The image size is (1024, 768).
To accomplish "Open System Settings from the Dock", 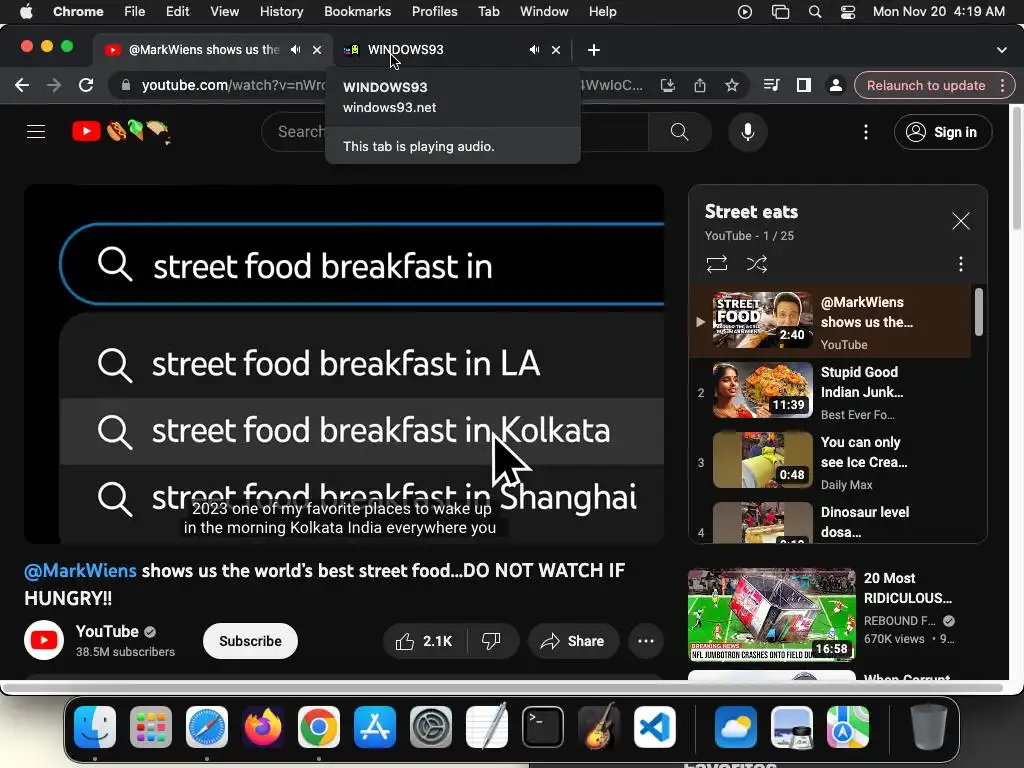I will point(431,727).
